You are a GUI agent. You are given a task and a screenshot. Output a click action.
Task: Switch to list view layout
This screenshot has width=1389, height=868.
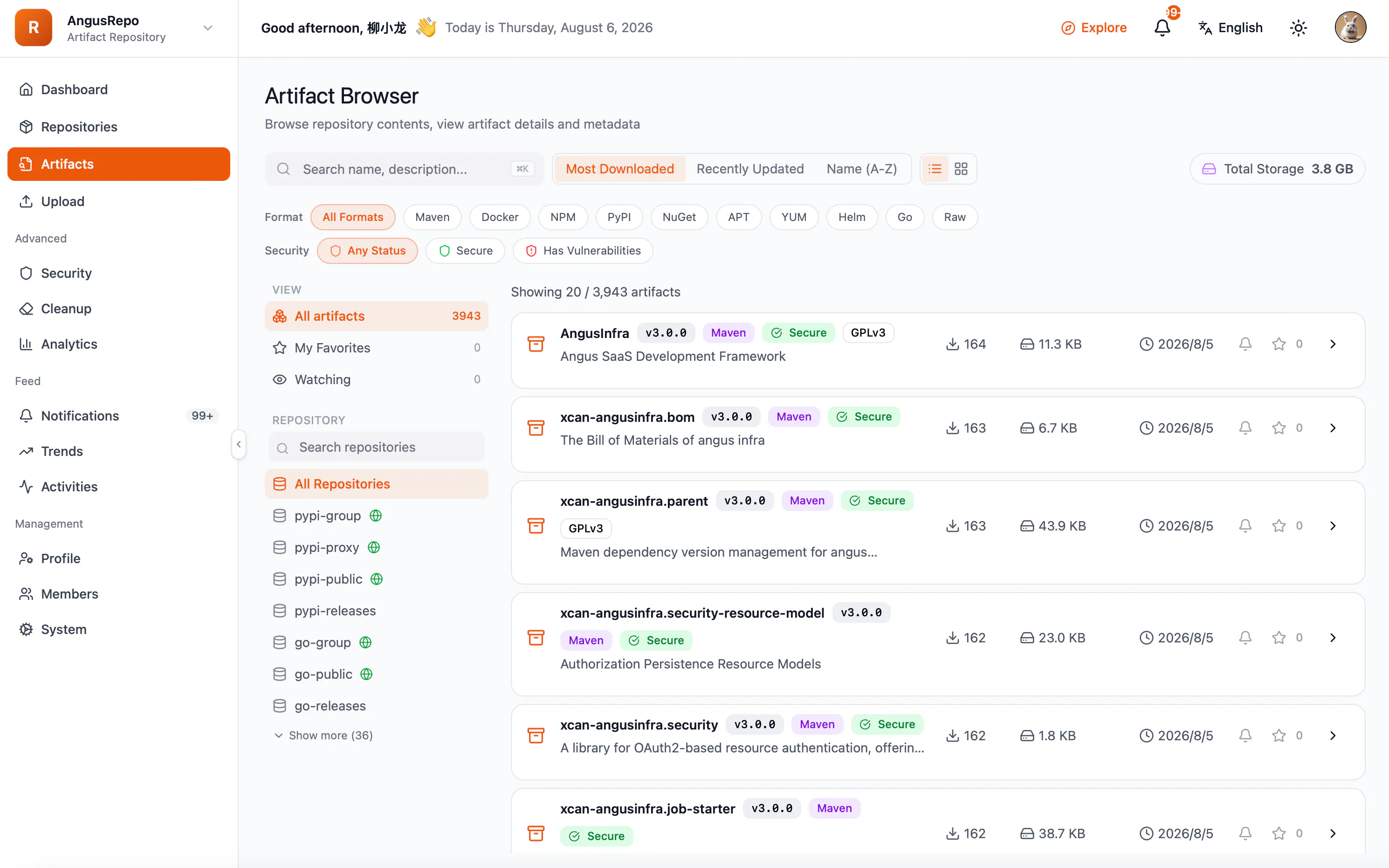point(935,169)
